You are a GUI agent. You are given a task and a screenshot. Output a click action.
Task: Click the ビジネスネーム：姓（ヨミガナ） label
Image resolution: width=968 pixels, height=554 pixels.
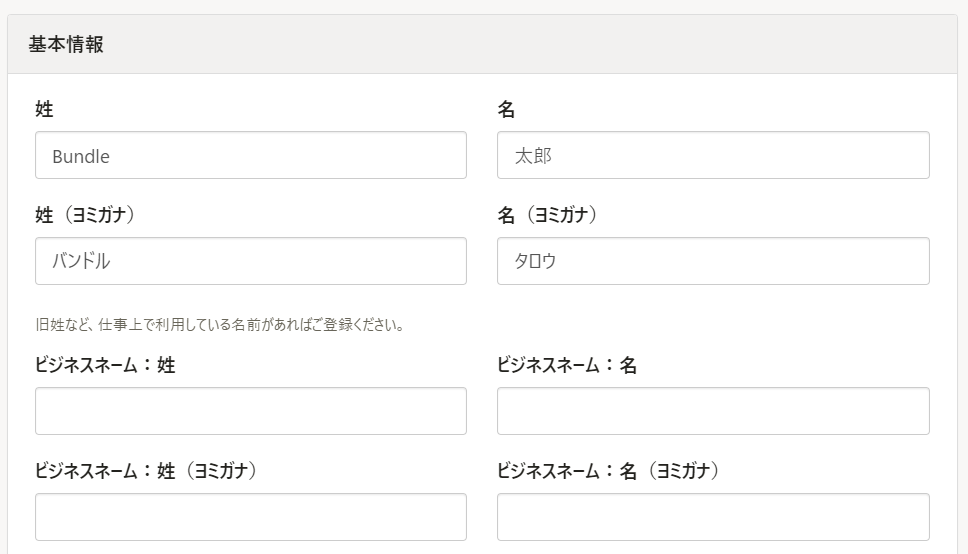(x=146, y=471)
